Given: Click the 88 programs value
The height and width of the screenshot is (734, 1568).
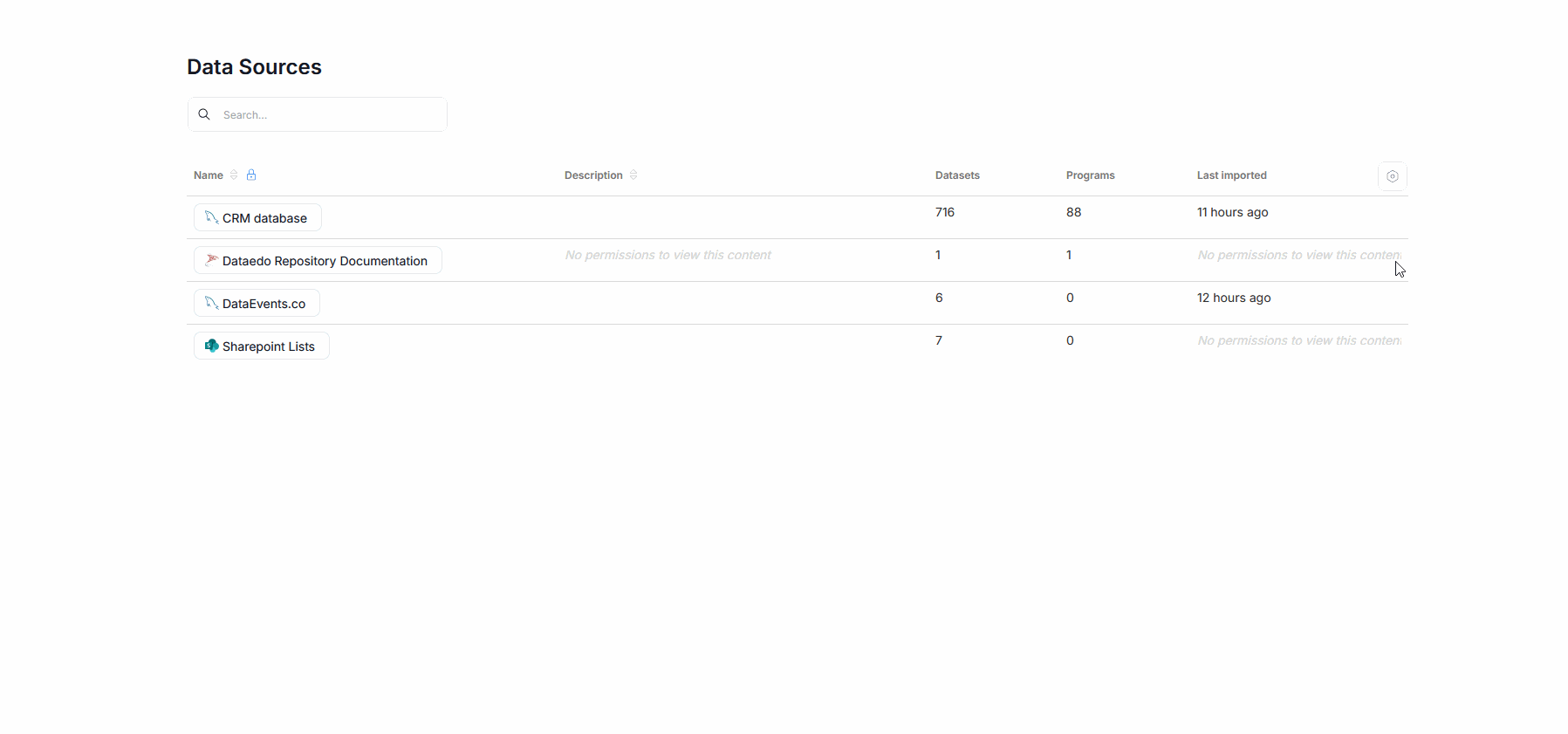Looking at the screenshot, I should 1073,212.
